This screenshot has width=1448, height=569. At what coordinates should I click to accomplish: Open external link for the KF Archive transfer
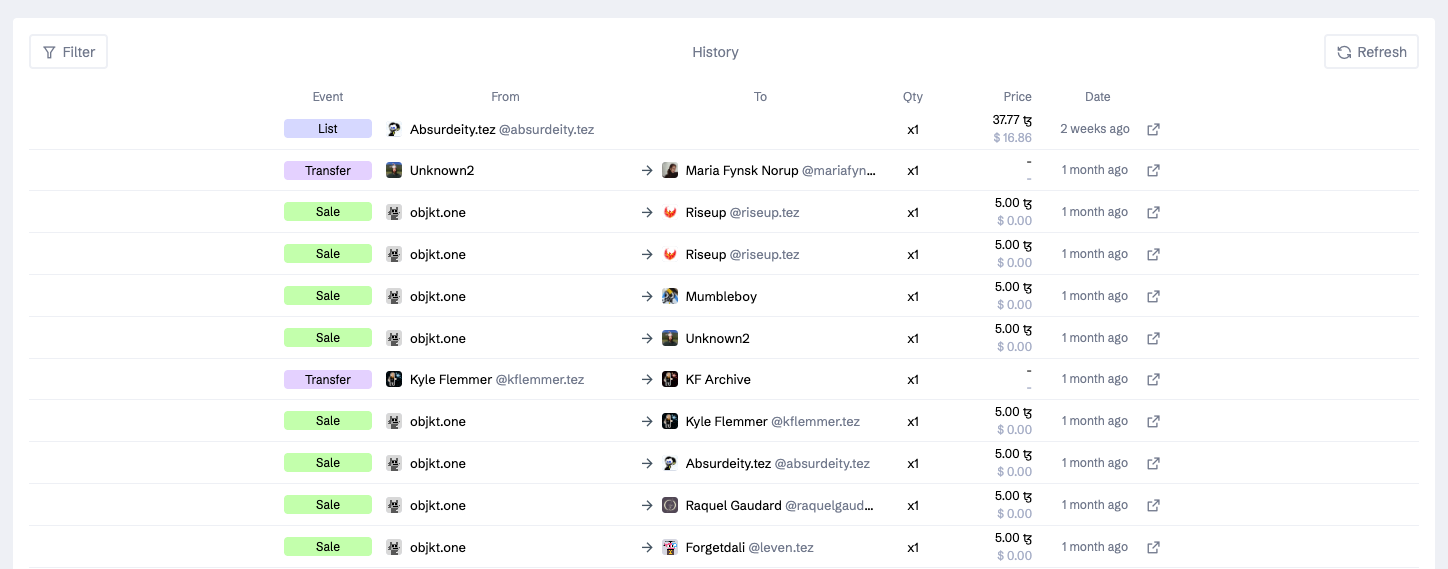1153,379
